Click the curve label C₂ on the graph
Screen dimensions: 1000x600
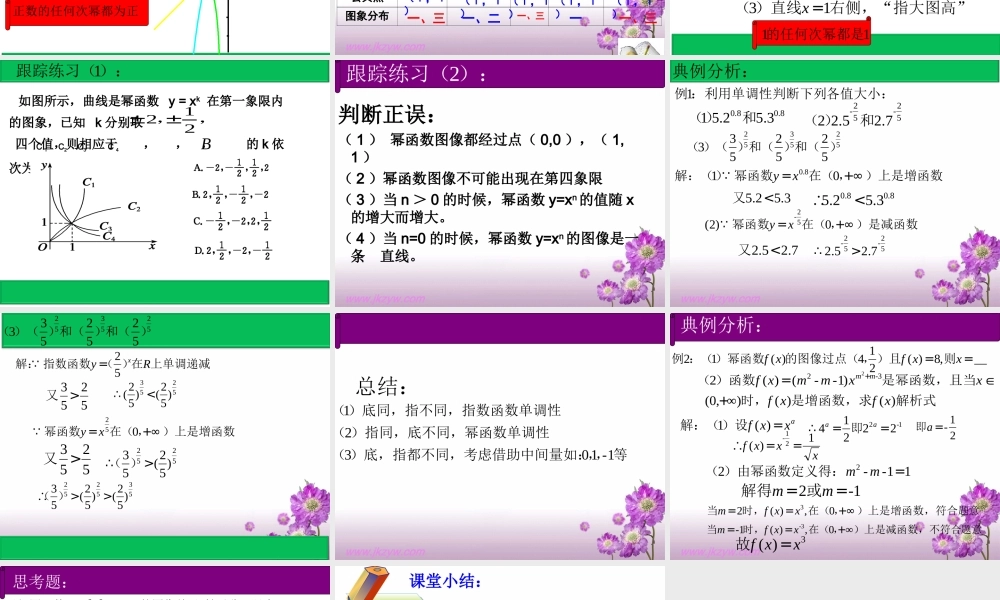pyautogui.click(x=134, y=207)
